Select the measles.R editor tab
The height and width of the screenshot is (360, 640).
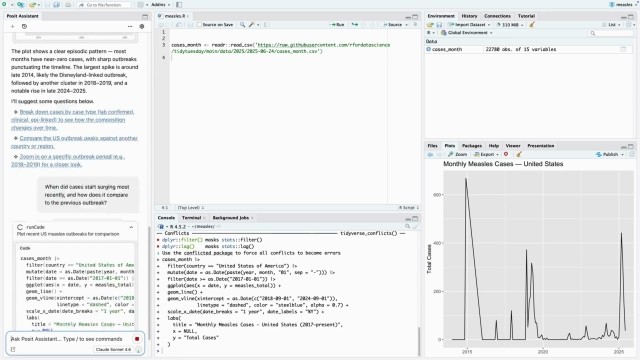coord(175,16)
